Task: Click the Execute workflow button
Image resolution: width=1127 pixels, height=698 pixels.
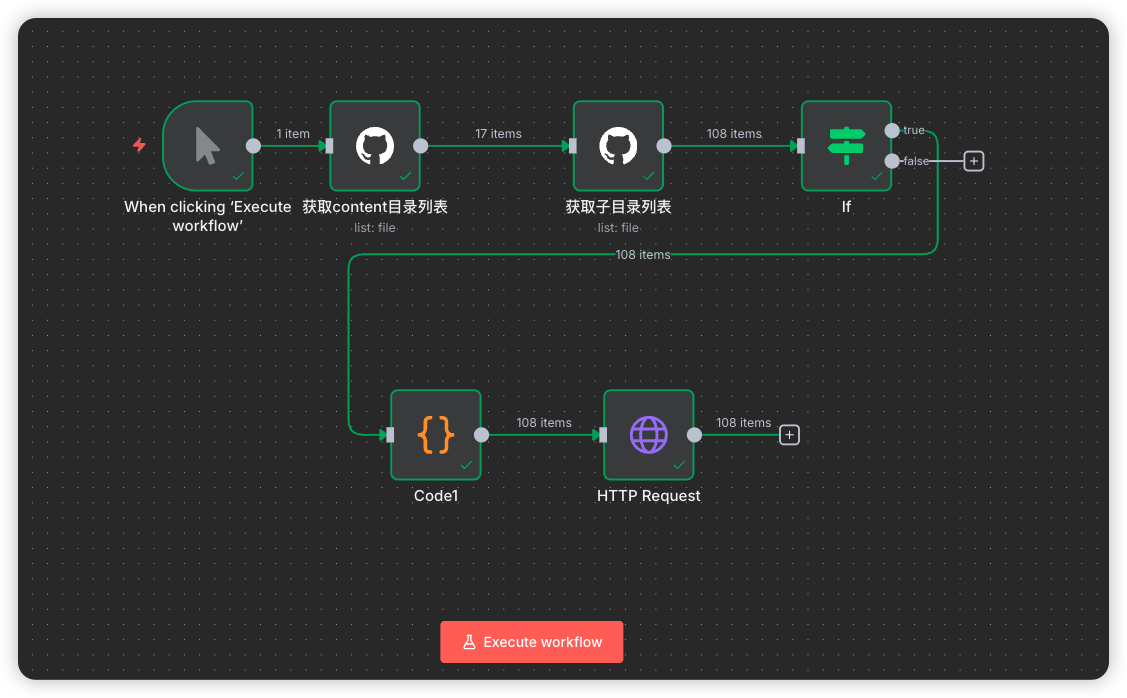Action: (x=531, y=642)
